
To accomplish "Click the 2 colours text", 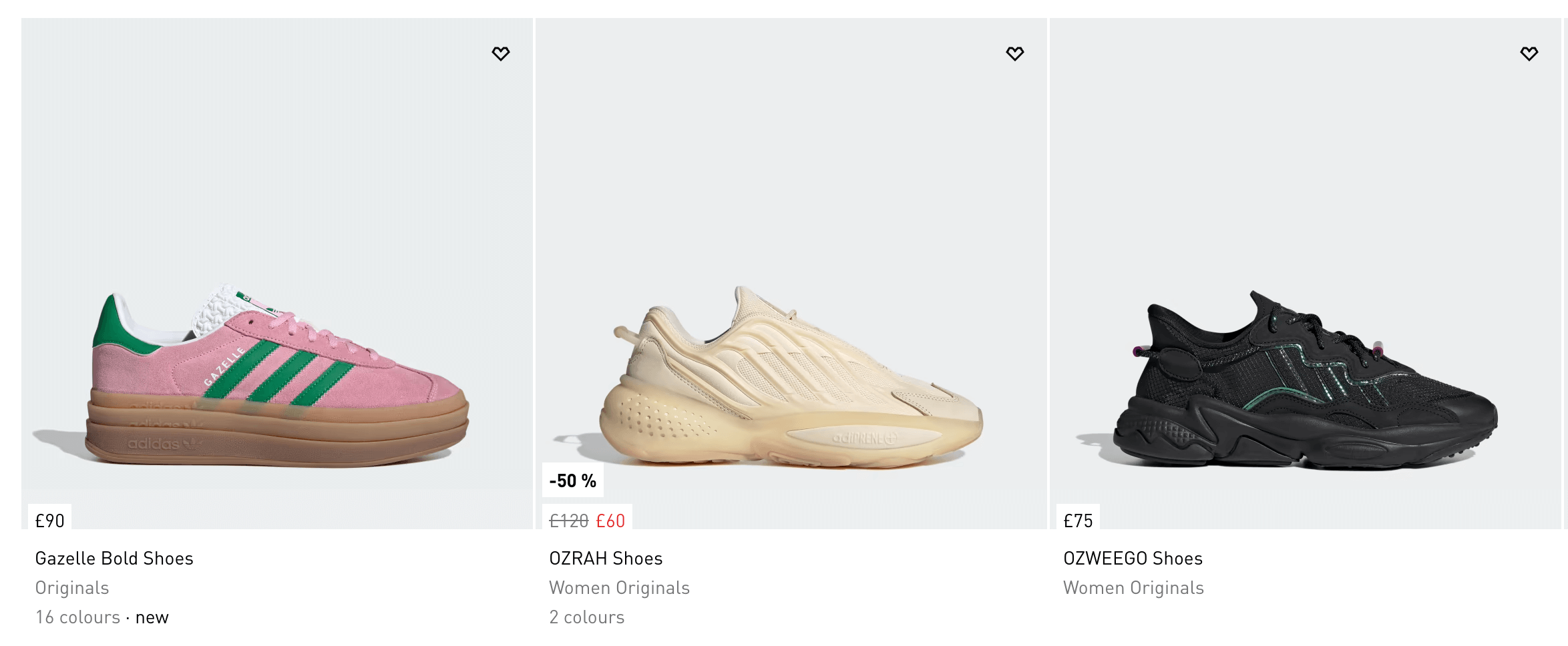I will coord(586,617).
